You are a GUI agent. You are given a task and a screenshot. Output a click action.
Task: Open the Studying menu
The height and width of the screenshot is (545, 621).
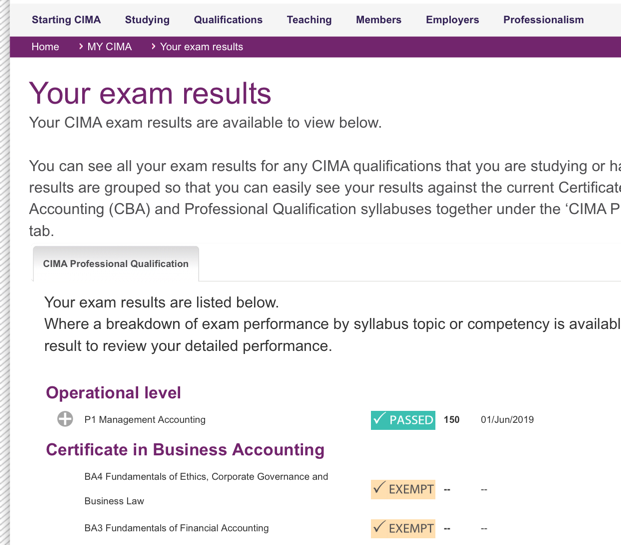coord(147,20)
